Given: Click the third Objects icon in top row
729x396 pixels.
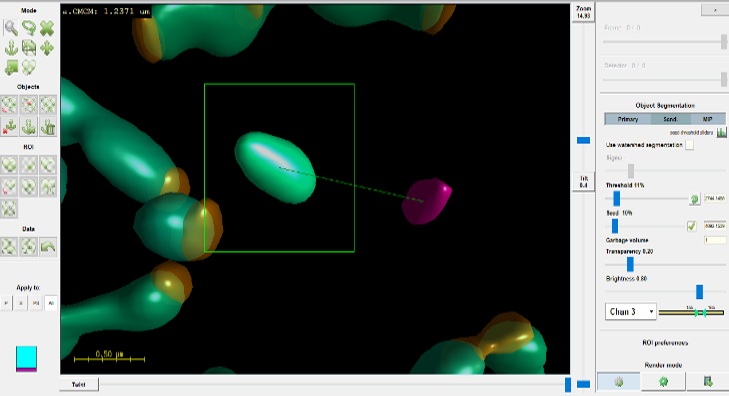Looking at the screenshot, I should pos(48,105).
